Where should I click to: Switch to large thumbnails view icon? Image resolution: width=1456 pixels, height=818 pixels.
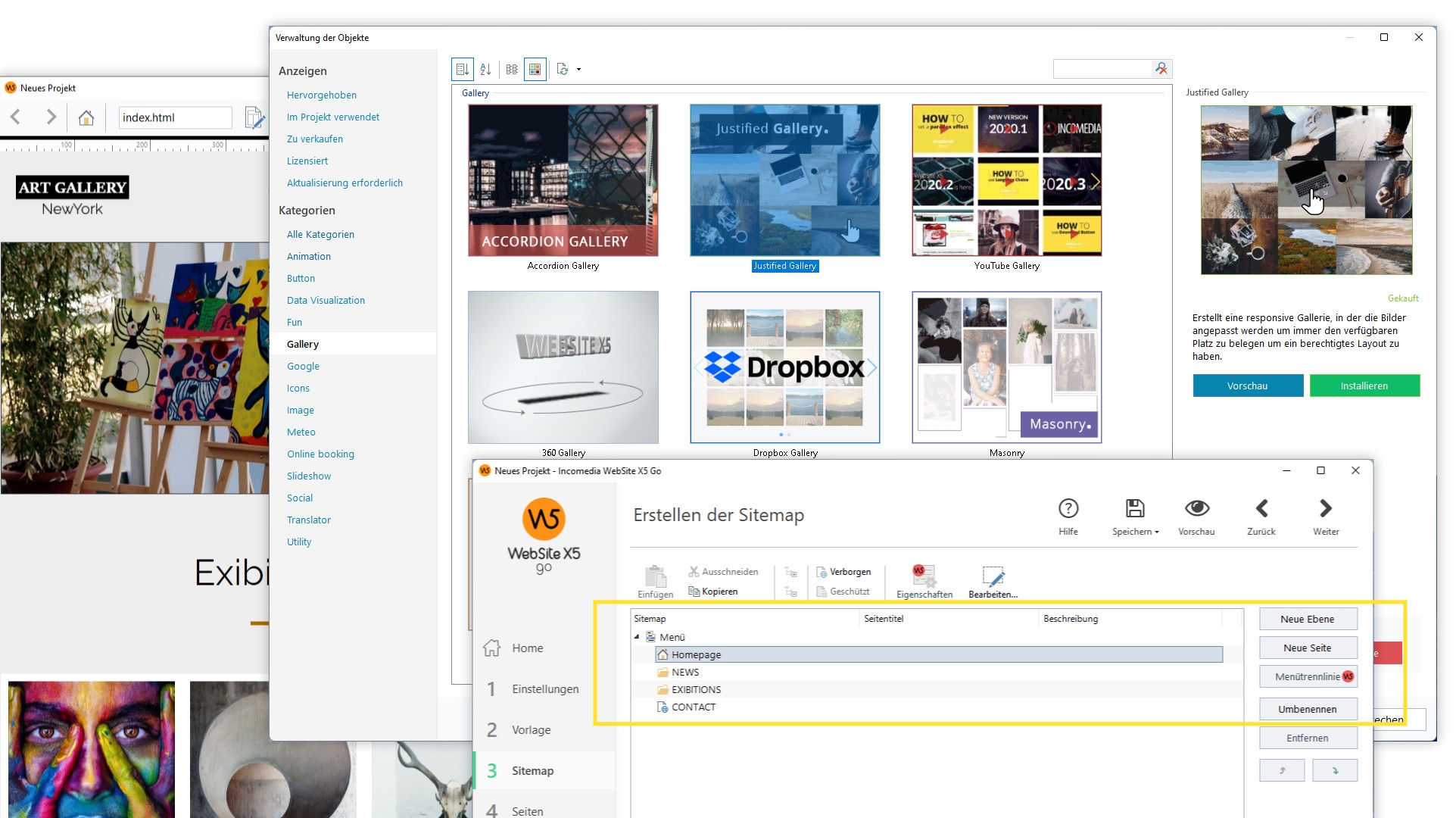tap(535, 69)
